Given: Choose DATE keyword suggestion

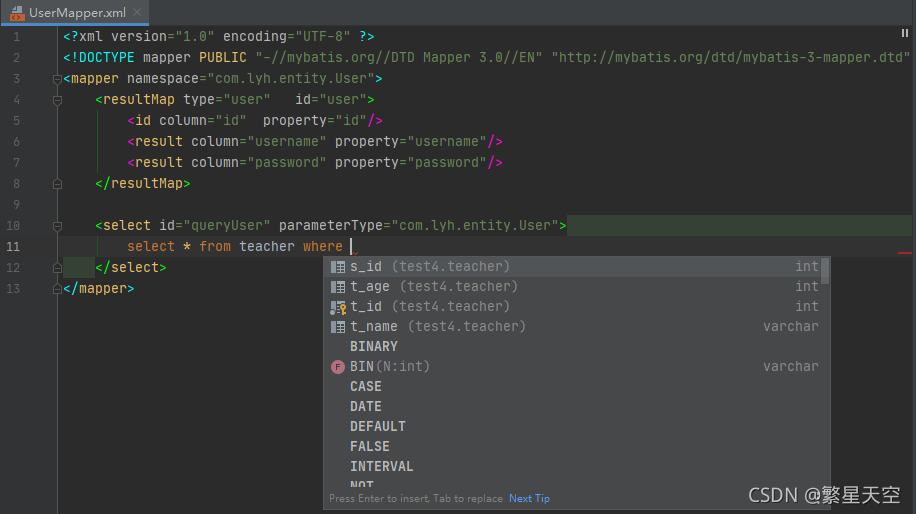Looking at the screenshot, I should 574,406.
